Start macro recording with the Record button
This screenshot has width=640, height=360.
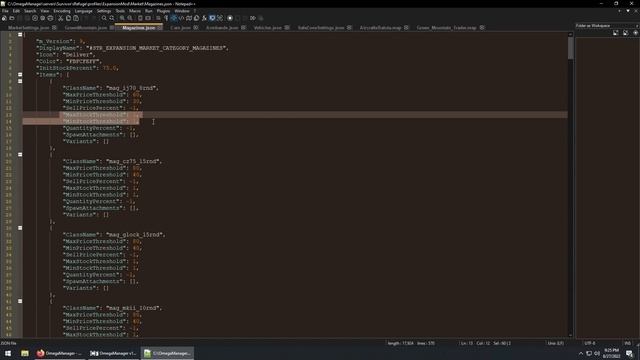[x=230, y=18]
